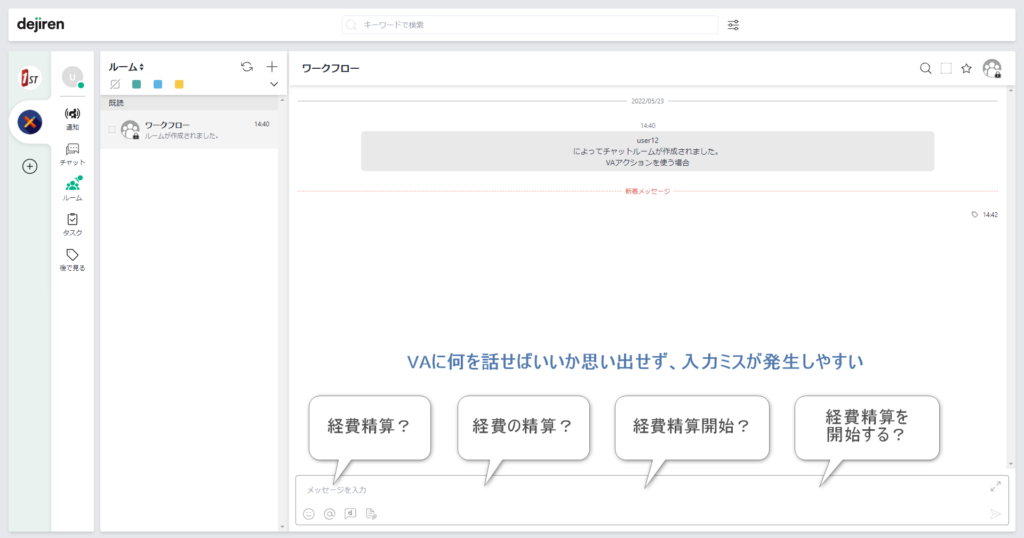Open the emoji picker in message box

(309, 514)
